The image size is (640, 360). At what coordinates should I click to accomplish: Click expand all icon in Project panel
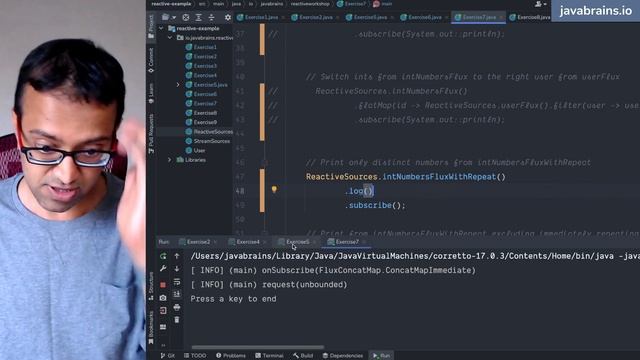198,17
